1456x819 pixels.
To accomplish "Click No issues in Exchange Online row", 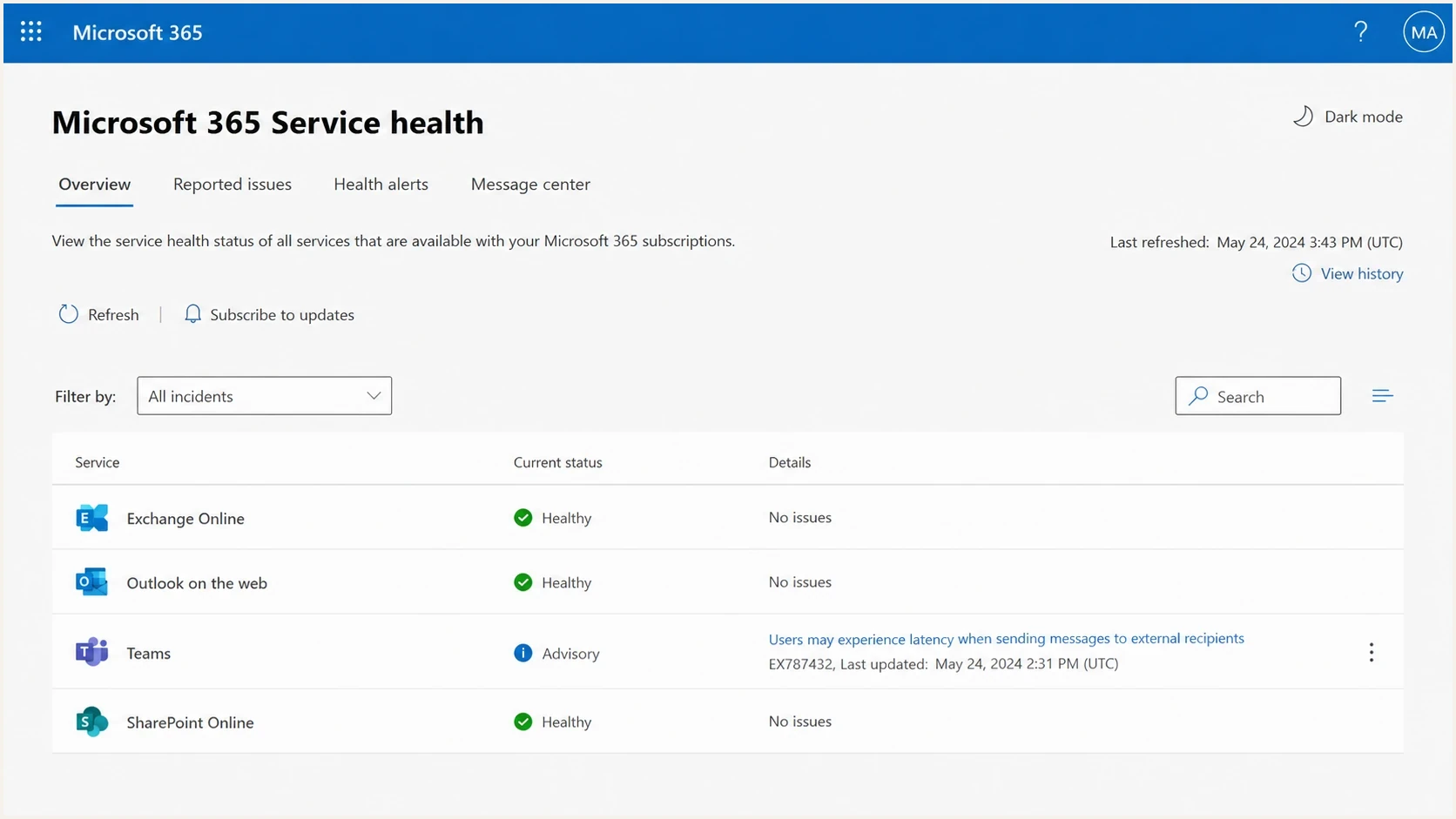I will pyautogui.click(x=799, y=517).
